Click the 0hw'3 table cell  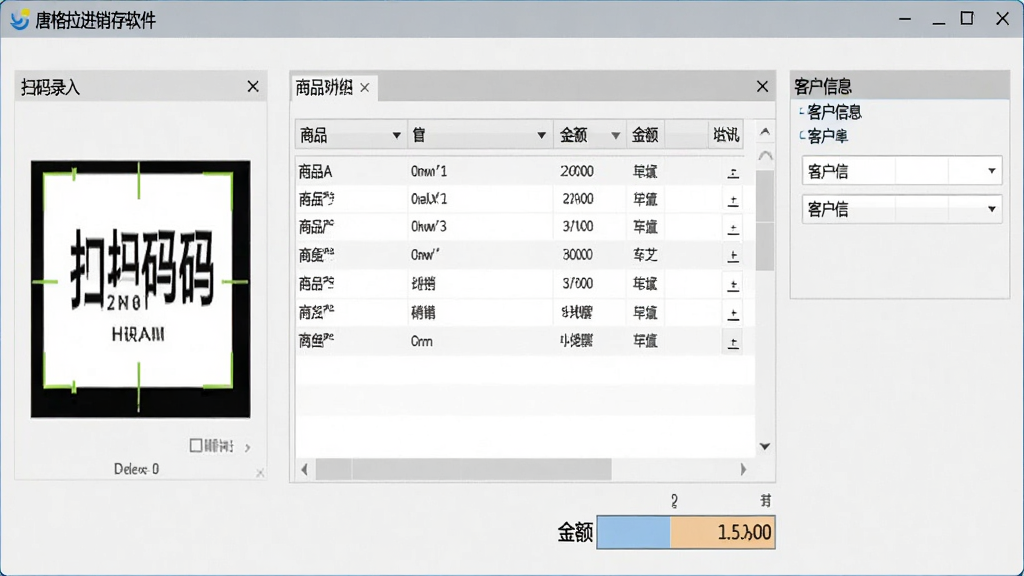[429, 227]
